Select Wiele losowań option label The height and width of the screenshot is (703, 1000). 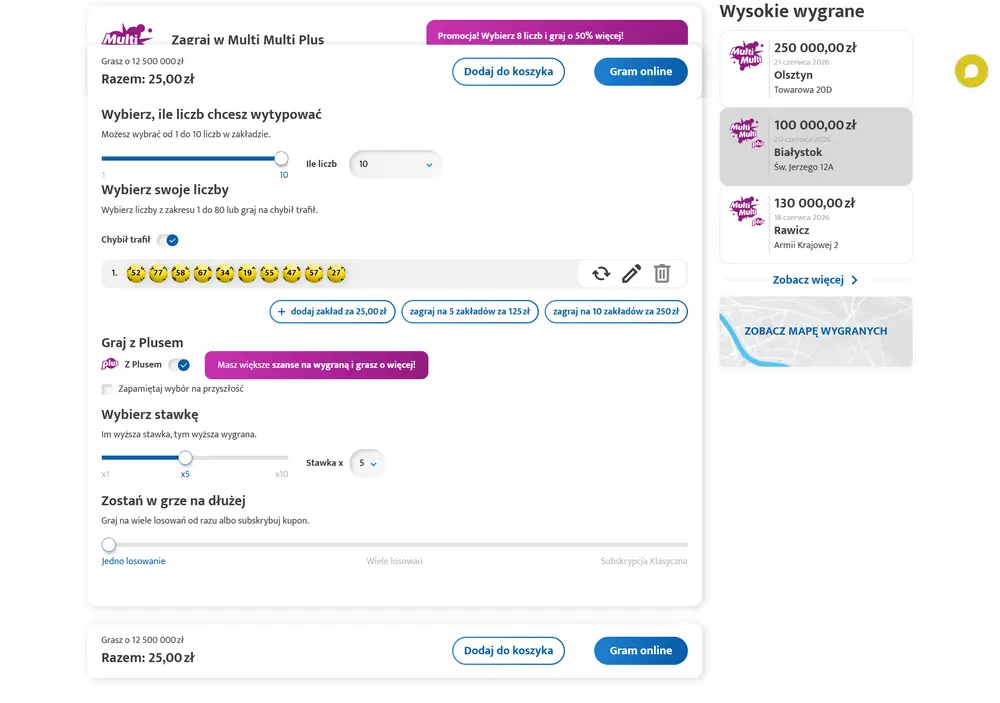394,561
